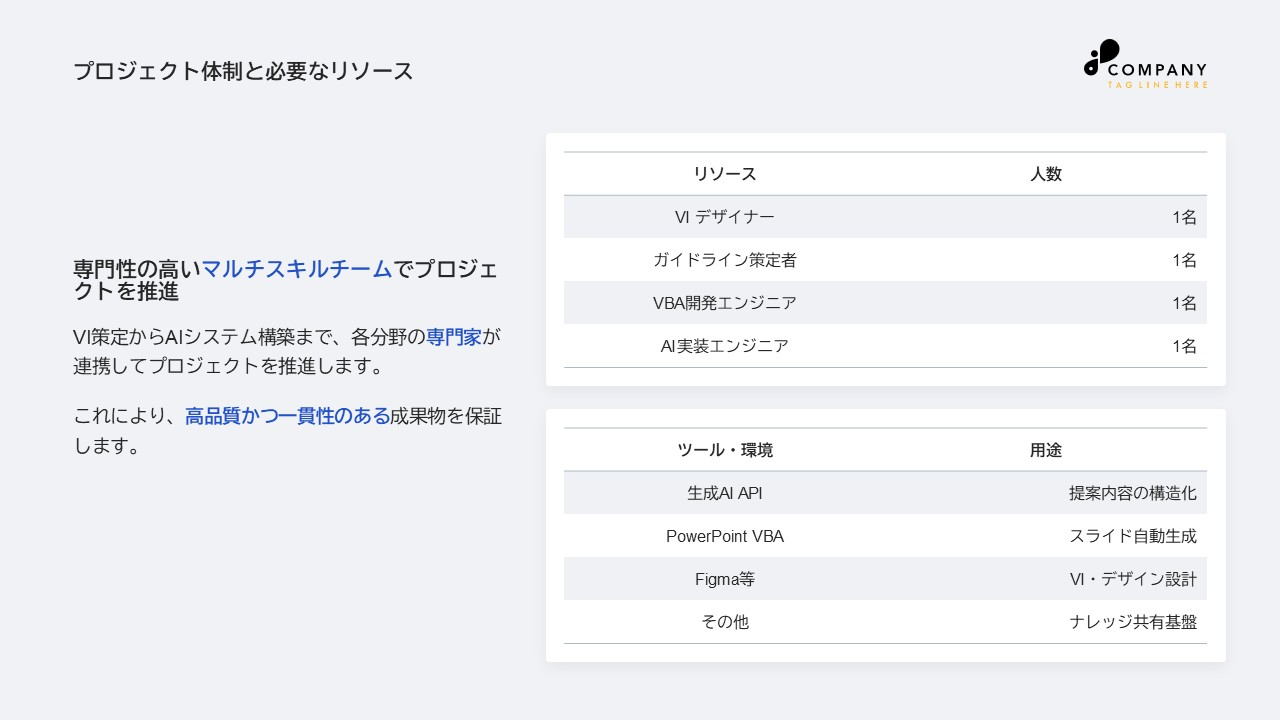Viewport: 1280px width, 720px height.
Task: Click the 1名 cell beside AI実装エンジニア
Action: (1184, 345)
